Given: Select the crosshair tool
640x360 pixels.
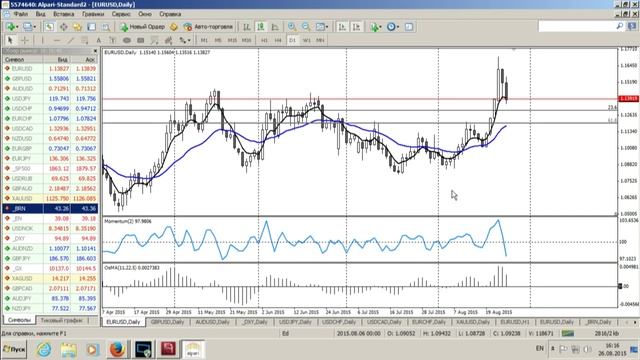Looking at the screenshot, I should pyautogui.click(x=24, y=40).
